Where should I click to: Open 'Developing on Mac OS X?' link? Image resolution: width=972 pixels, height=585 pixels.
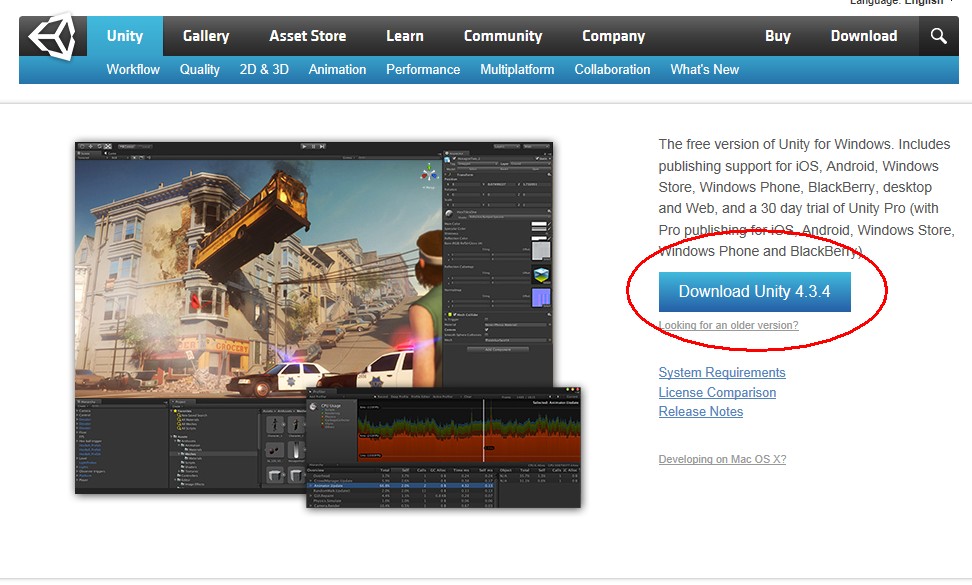point(722,459)
